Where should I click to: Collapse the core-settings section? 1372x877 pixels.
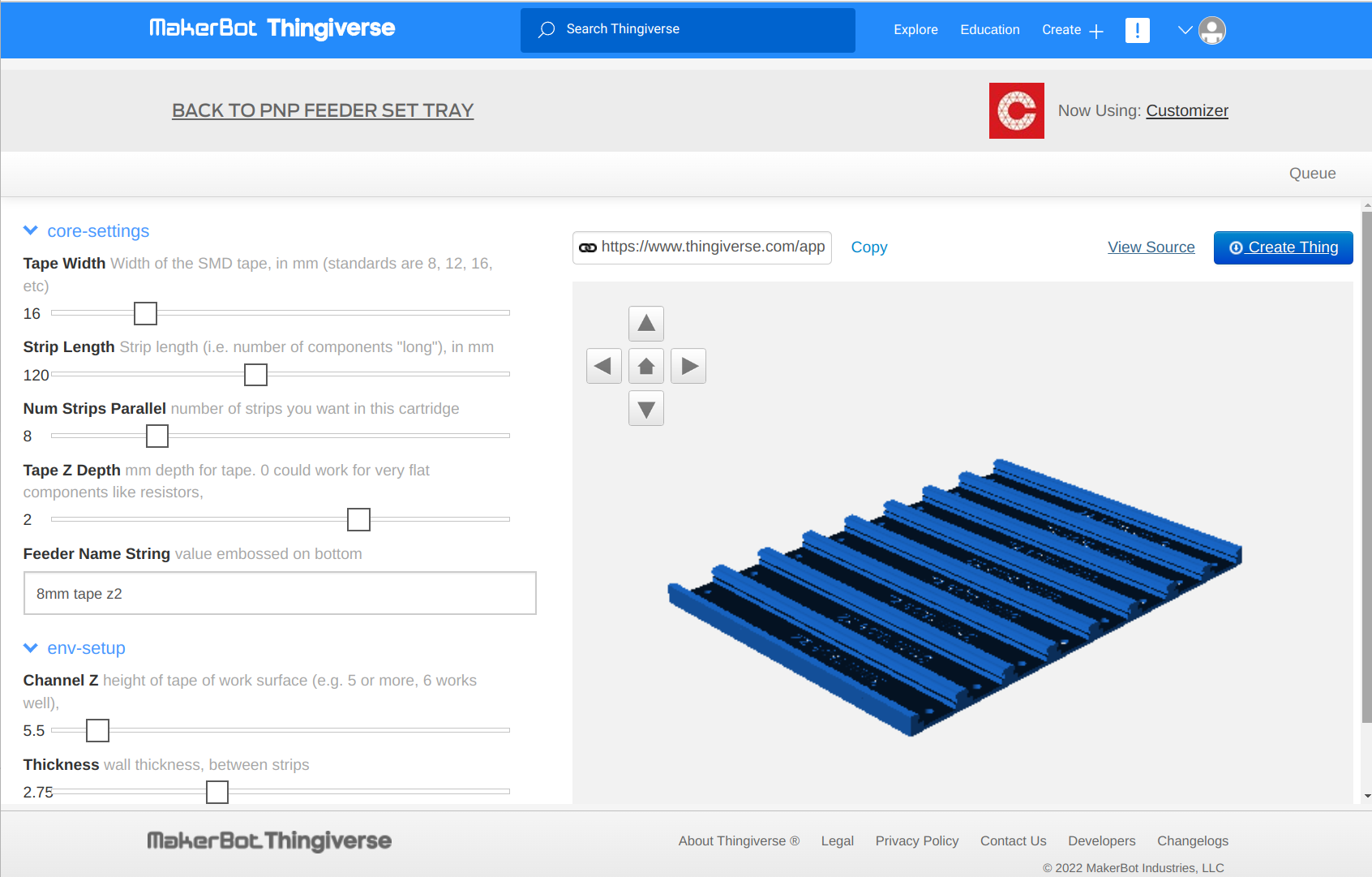[32, 231]
